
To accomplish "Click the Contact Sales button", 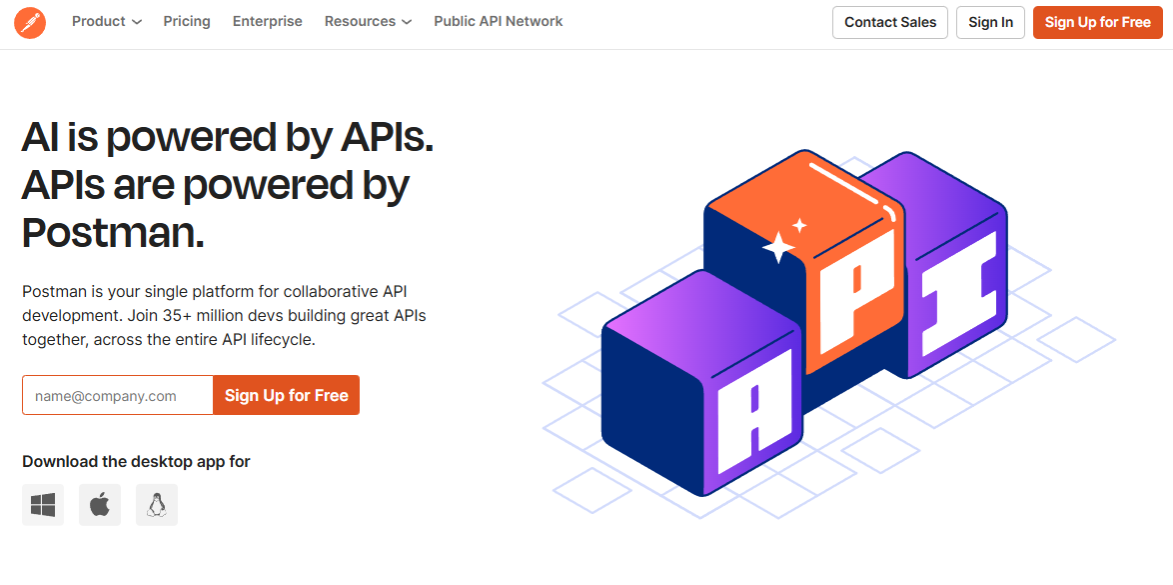I will coord(890,22).
